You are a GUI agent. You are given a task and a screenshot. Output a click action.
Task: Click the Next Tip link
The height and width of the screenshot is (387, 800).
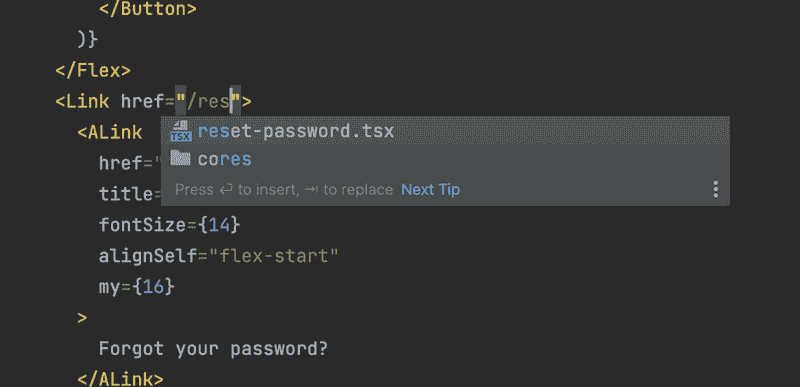point(431,190)
